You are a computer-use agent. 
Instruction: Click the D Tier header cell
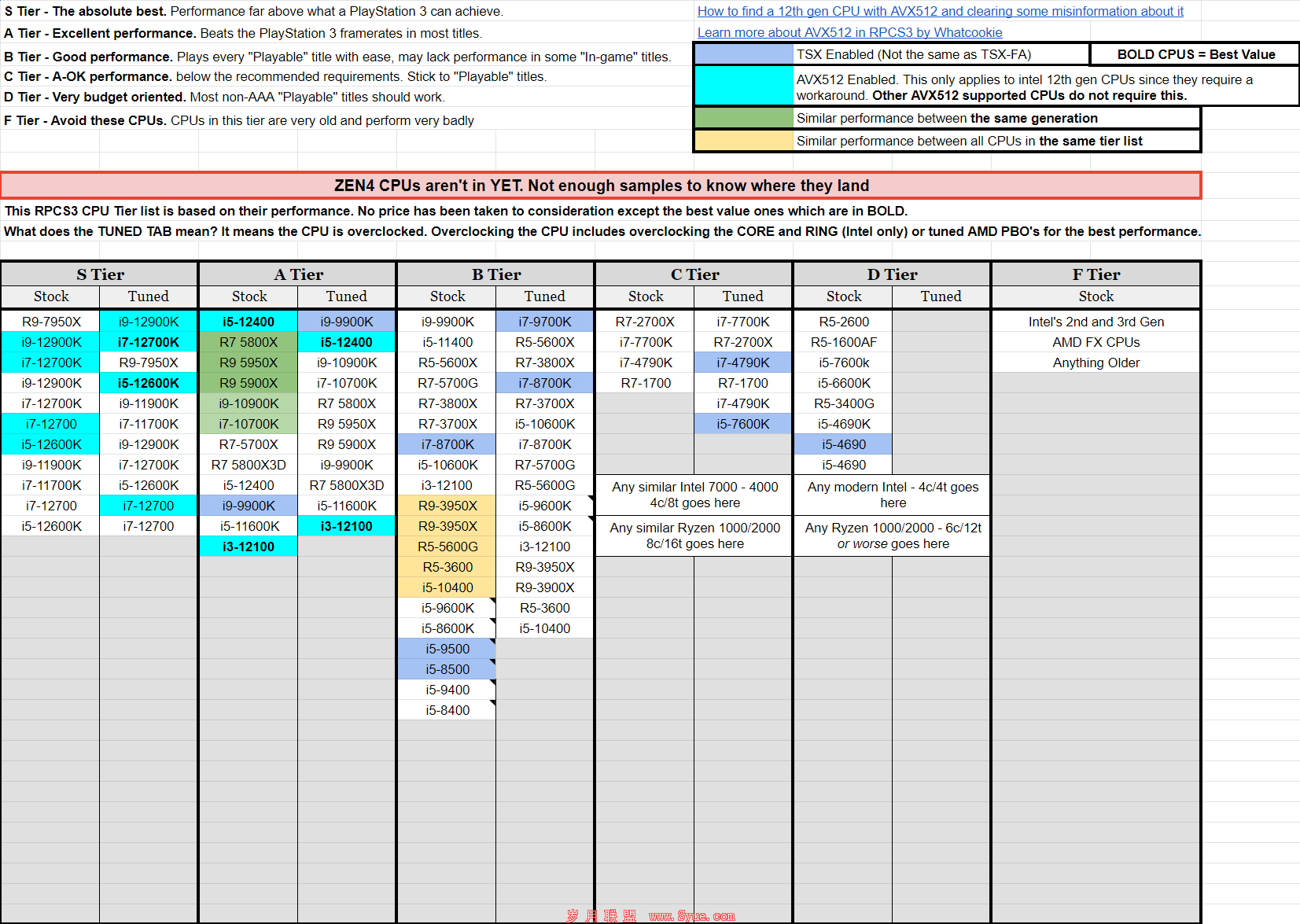(x=893, y=274)
